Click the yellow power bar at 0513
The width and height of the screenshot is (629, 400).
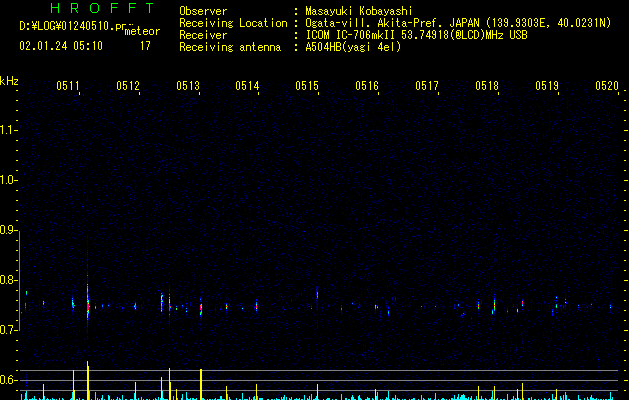coord(201,384)
